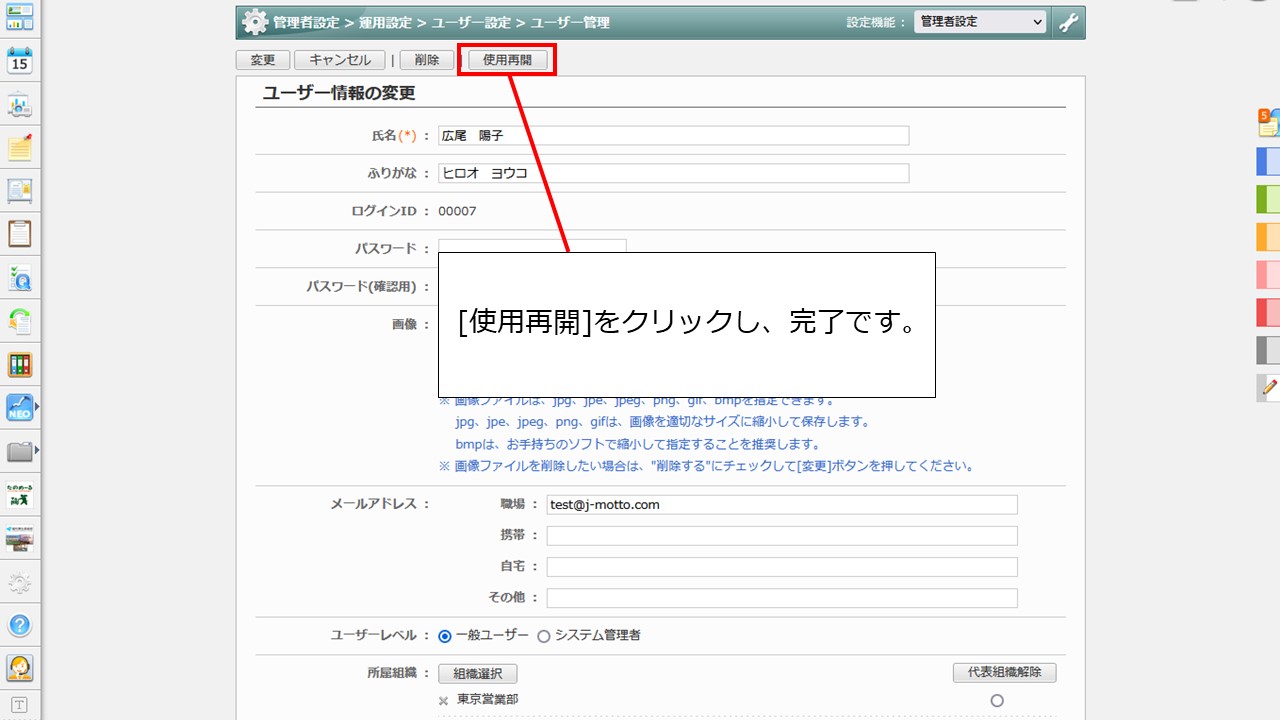Select the 一般ユーザー radio button
1280x720 pixels.
click(445, 635)
